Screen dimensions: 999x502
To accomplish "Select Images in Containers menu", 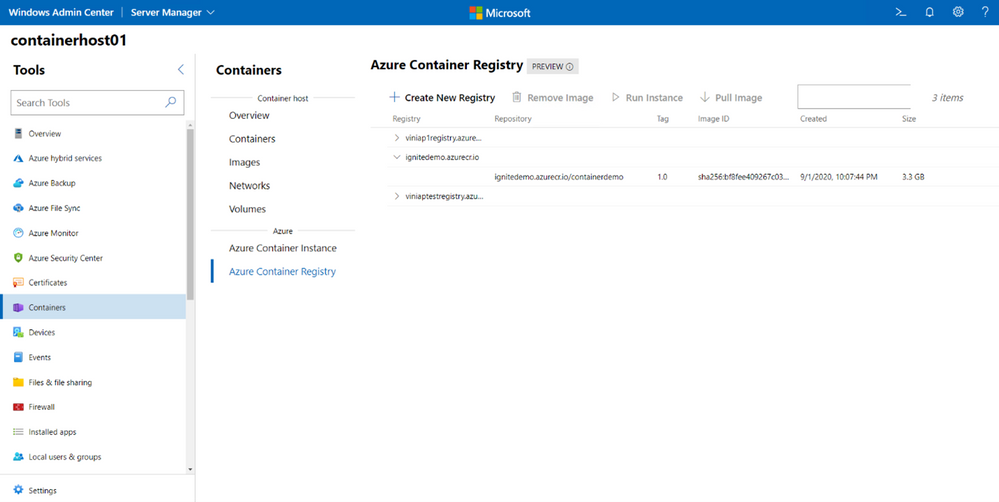I will [x=244, y=162].
